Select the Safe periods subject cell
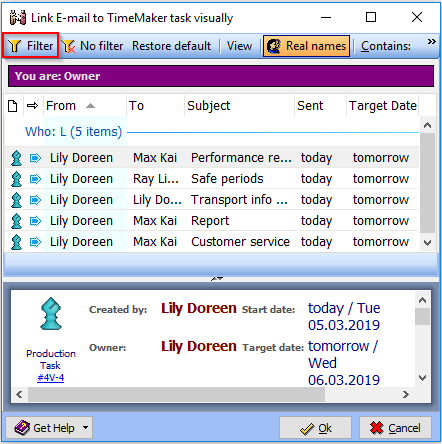The image size is (442, 444). click(227, 179)
